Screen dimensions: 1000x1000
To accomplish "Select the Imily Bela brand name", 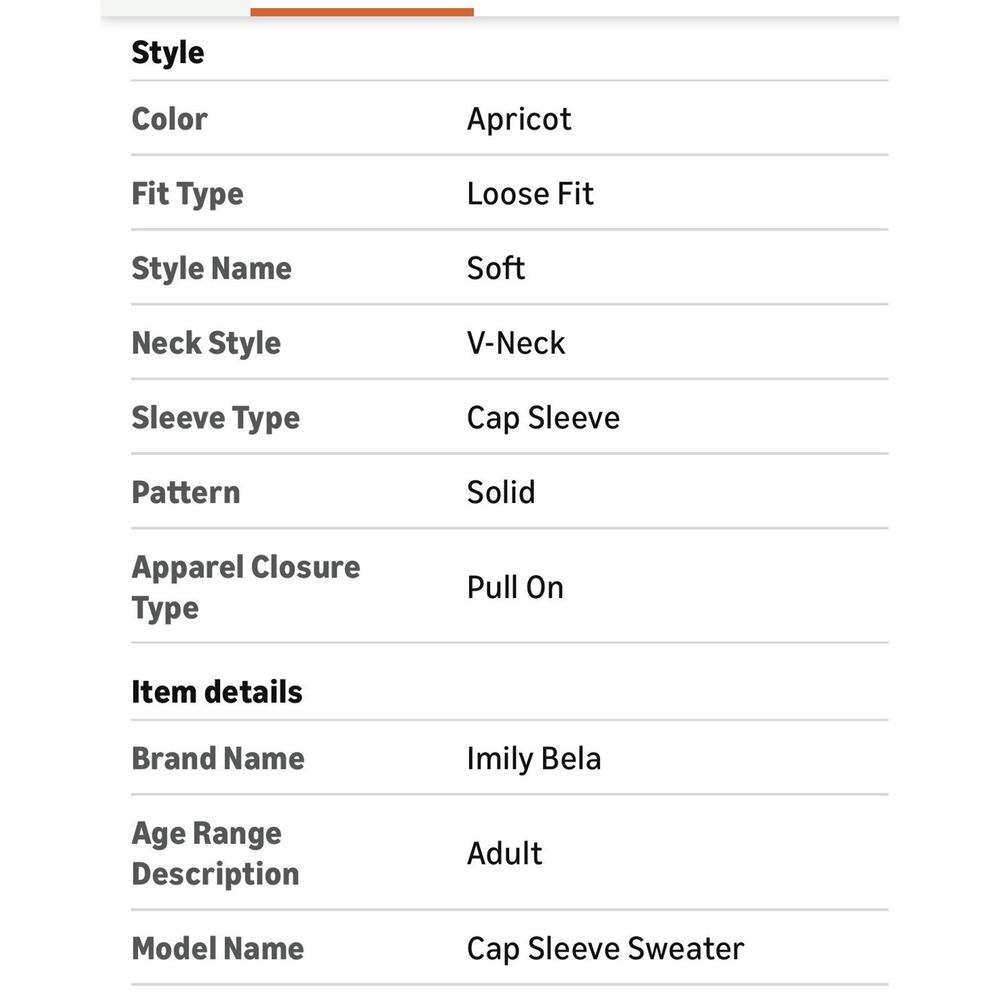I will tap(534, 759).
